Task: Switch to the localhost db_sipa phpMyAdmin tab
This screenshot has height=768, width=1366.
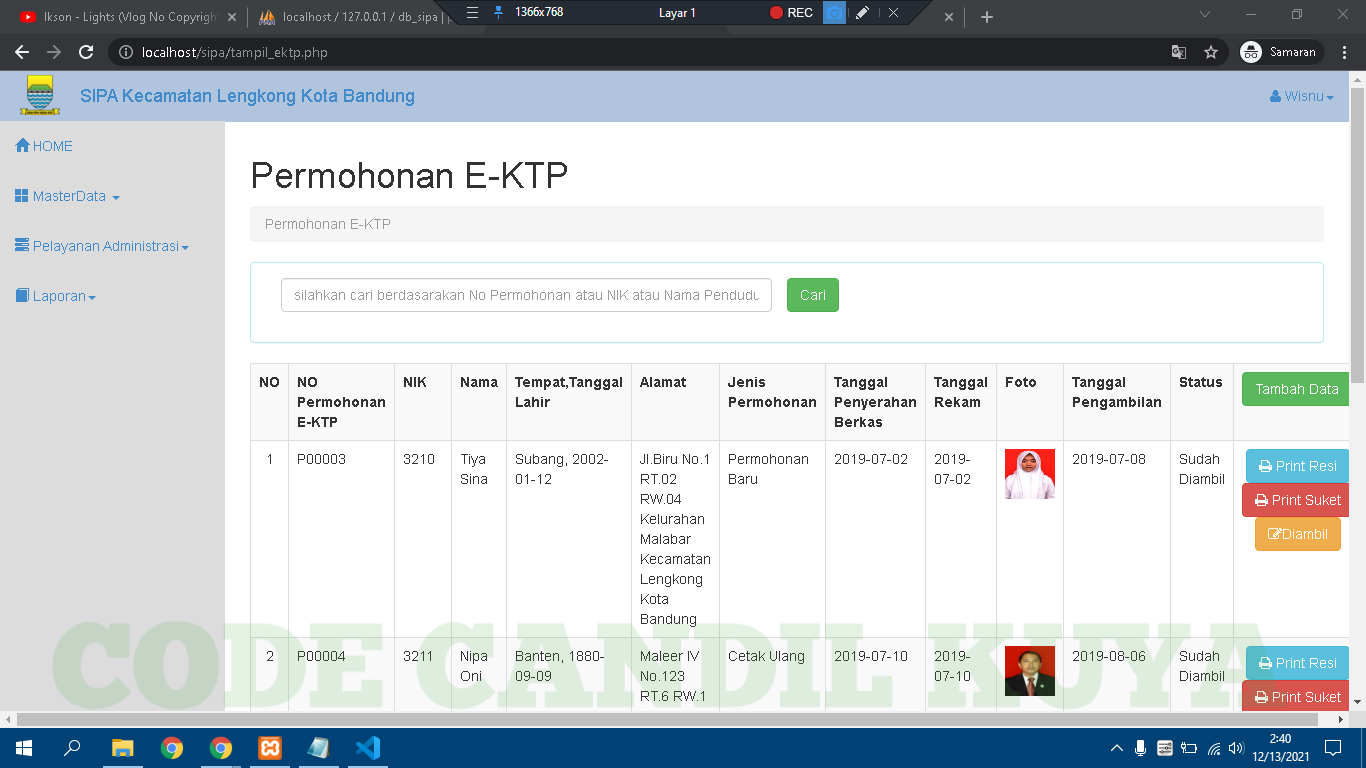Action: [355, 17]
